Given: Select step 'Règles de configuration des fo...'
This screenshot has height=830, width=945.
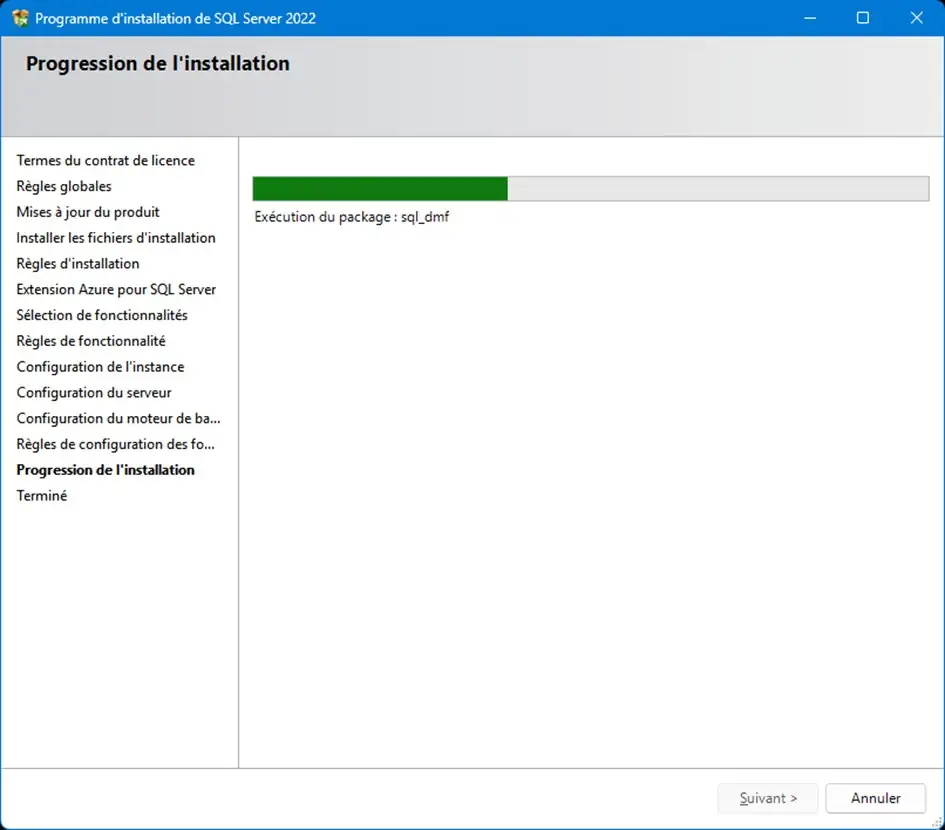Looking at the screenshot, I should pyautogui.click(x=115, y=444).
